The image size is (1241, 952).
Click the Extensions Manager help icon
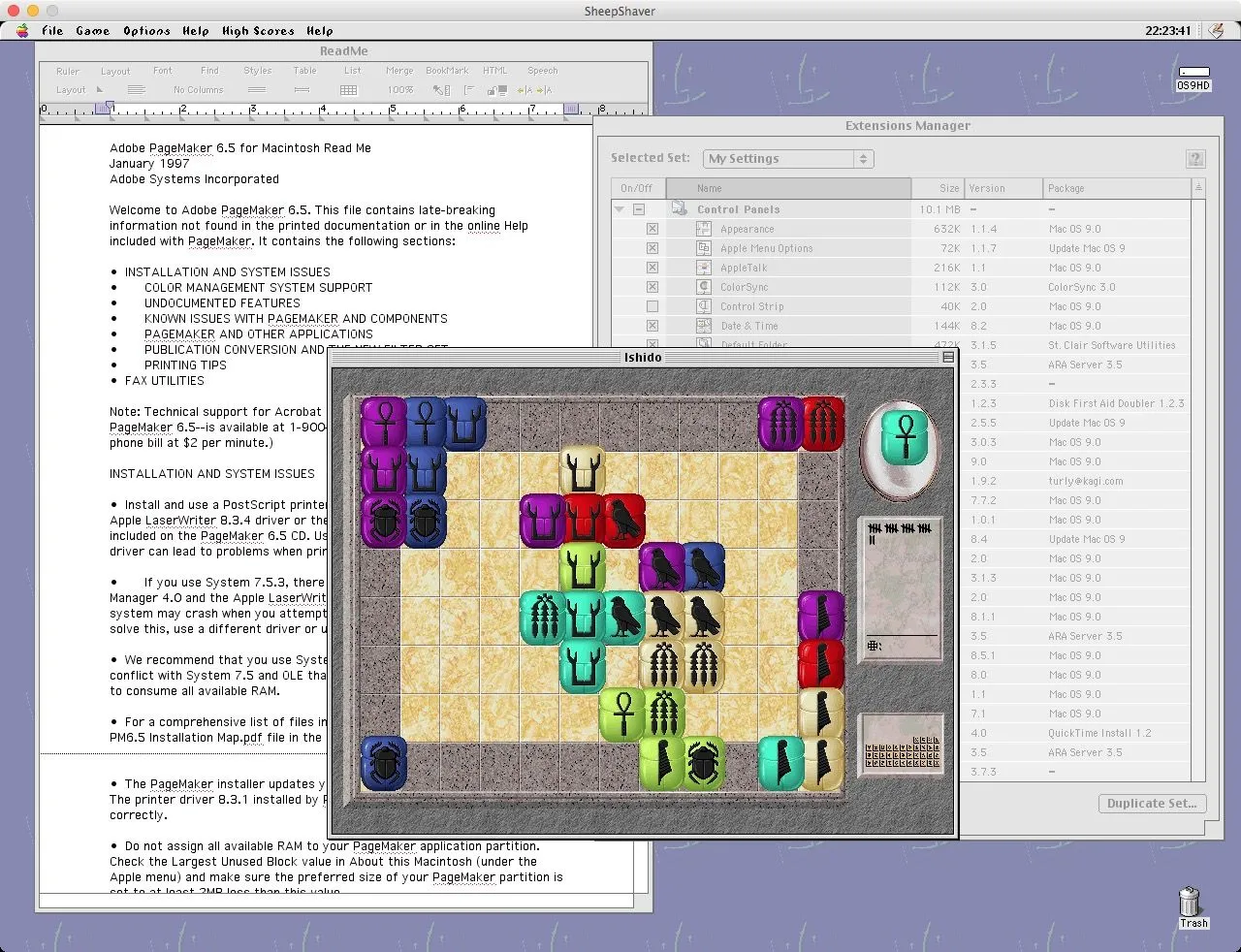tap(1195, 159)
